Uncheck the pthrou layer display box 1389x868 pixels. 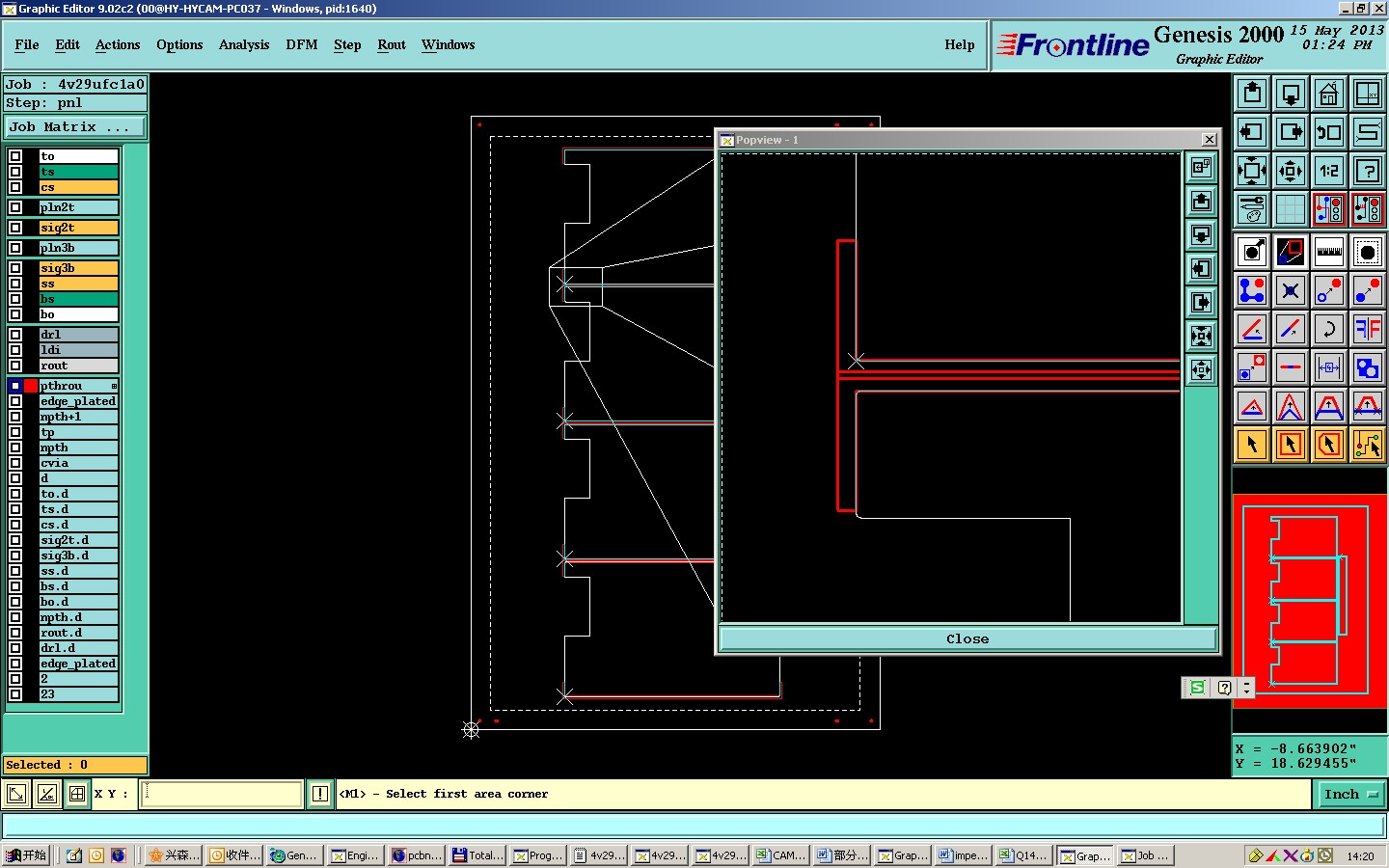coord(15,386)
